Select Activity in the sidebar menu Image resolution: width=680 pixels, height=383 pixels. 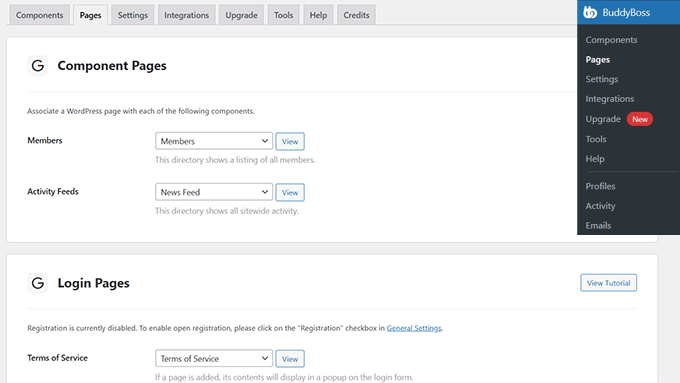click(600, 206)
